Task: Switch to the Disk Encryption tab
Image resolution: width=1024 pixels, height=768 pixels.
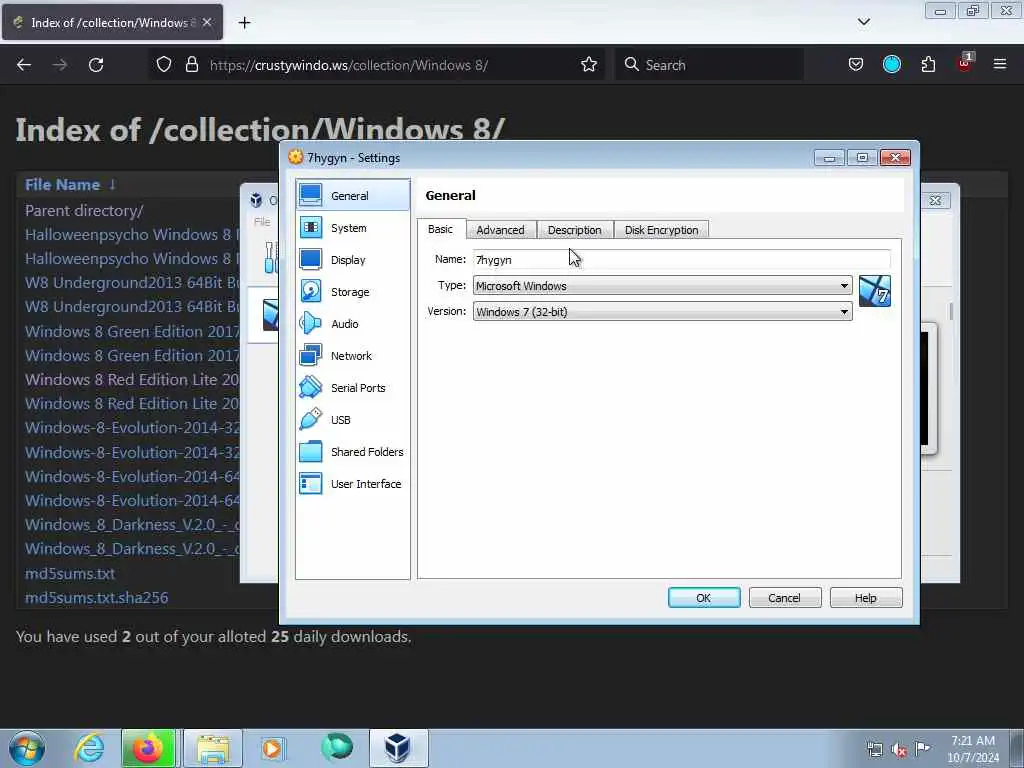Action: [x=662, y=230]
